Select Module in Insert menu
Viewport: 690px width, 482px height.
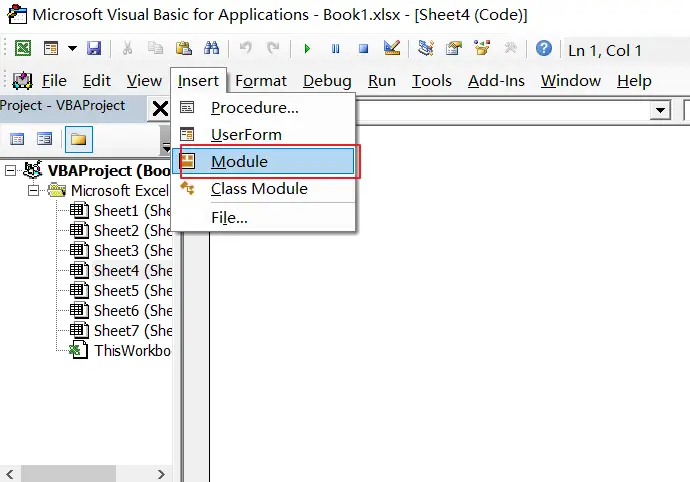(263, 162)
